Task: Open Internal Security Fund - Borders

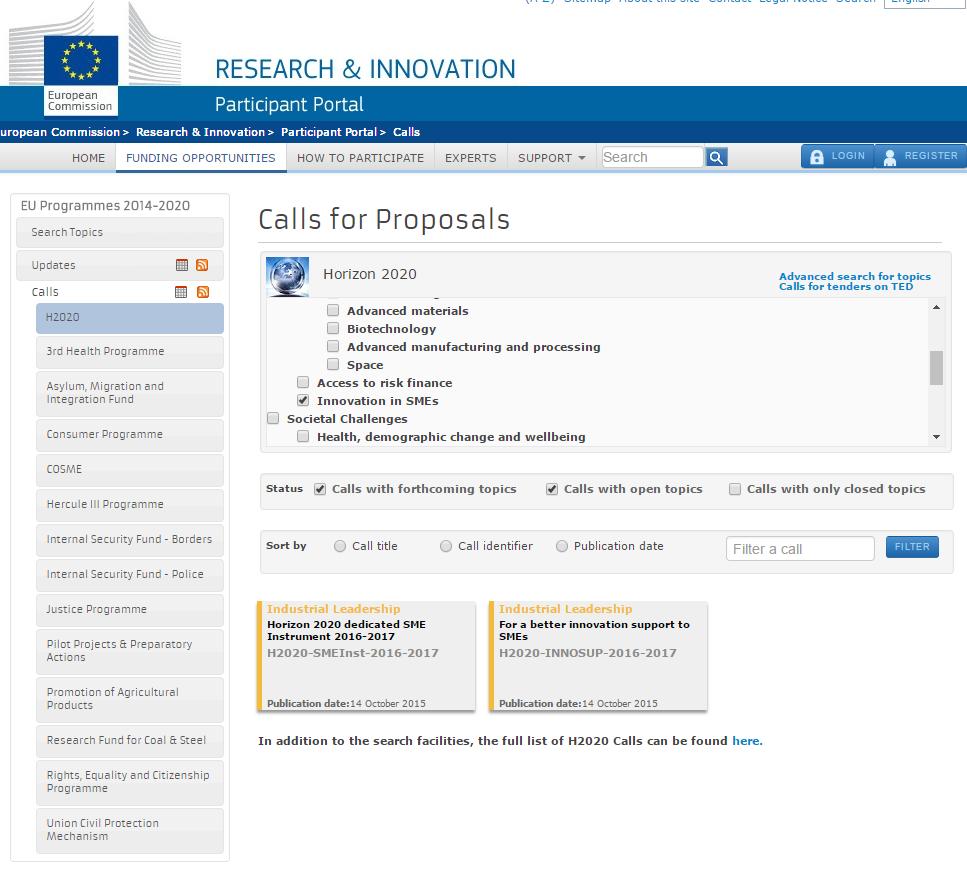Action: (x=130, y=540)
